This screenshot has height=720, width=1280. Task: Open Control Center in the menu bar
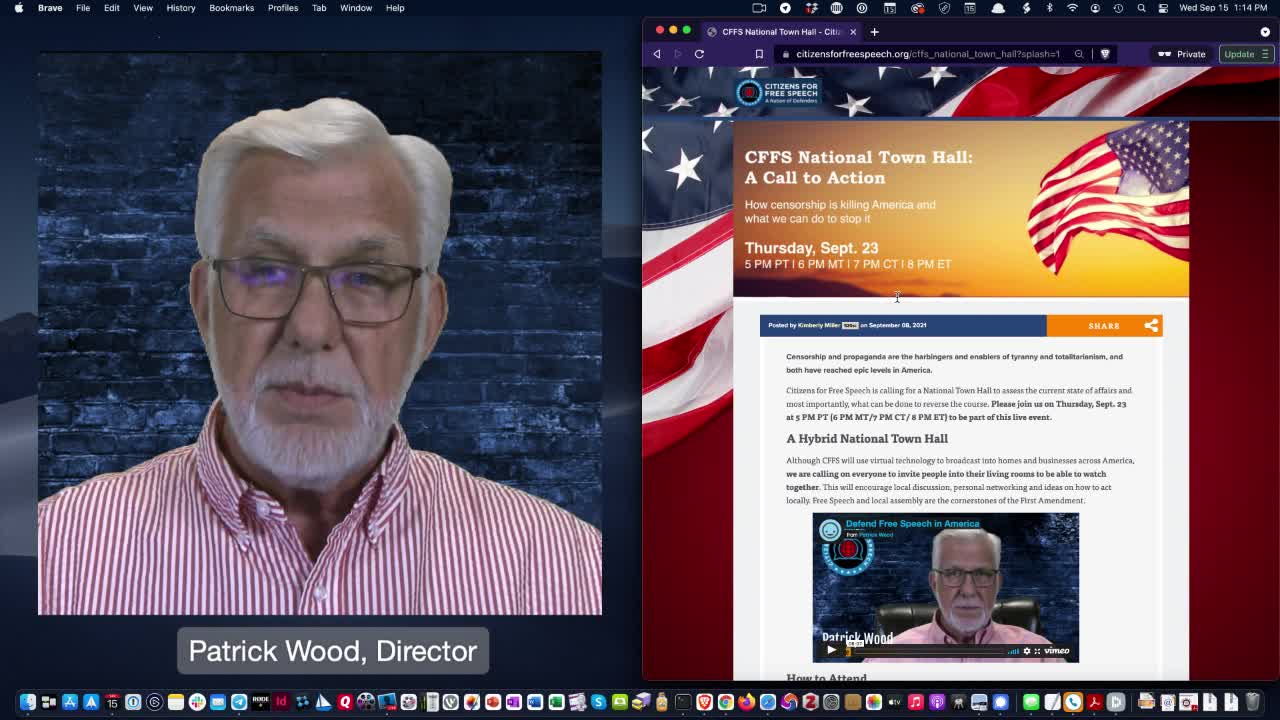[x=1163, y=8]
